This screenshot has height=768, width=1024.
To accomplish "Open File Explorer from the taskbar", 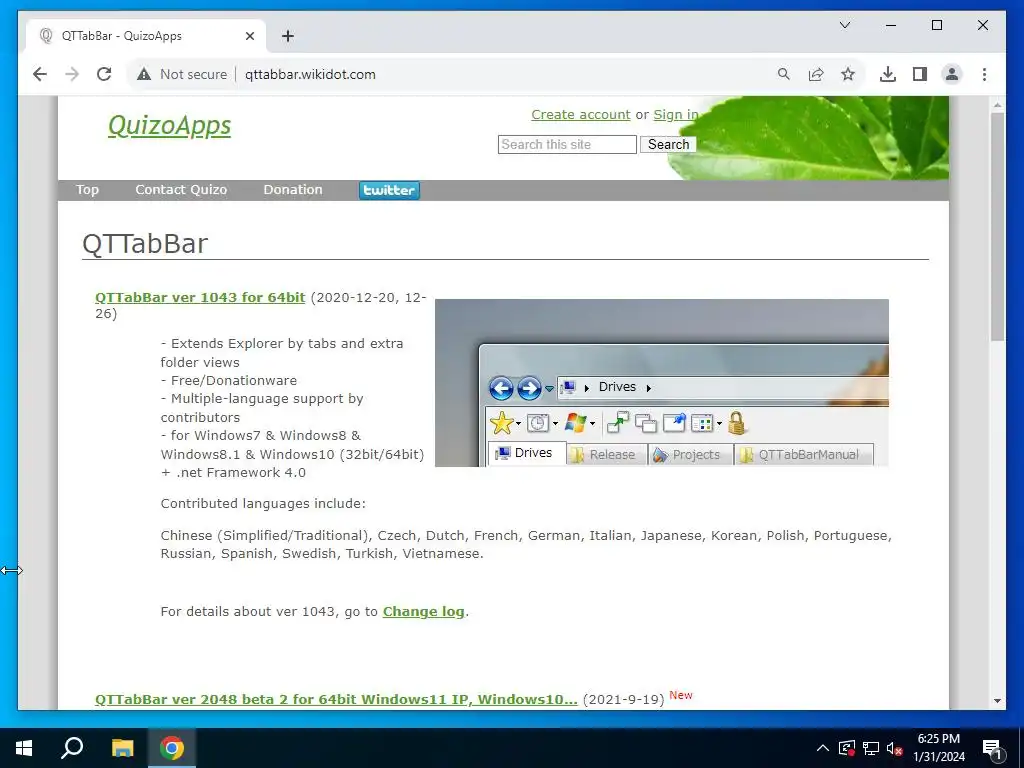I will (122, 748).
